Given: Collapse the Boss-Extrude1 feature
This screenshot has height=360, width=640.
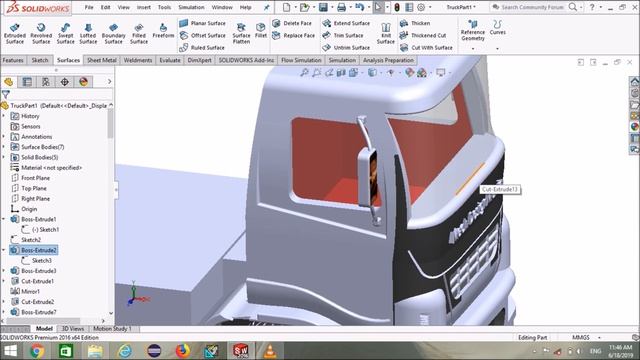Looking at the screenshot, I should coord(4,219).
